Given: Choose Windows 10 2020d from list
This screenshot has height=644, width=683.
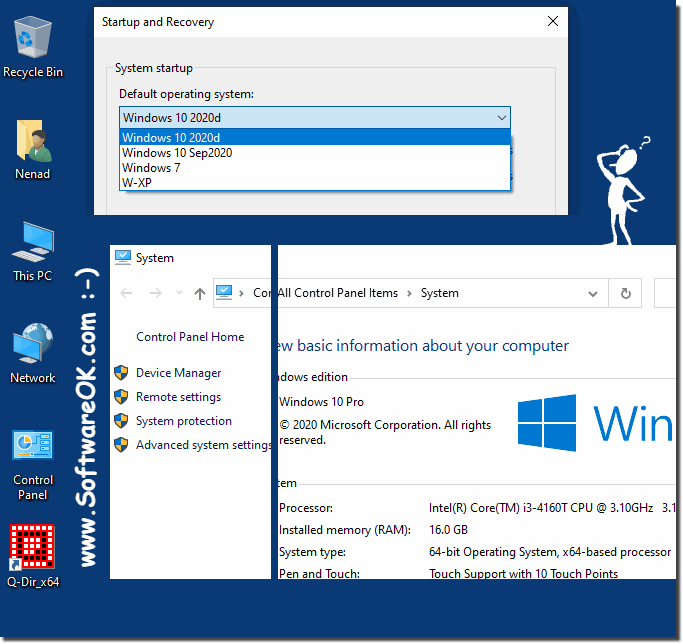Looking at the screenshot, I should (315, 138).
